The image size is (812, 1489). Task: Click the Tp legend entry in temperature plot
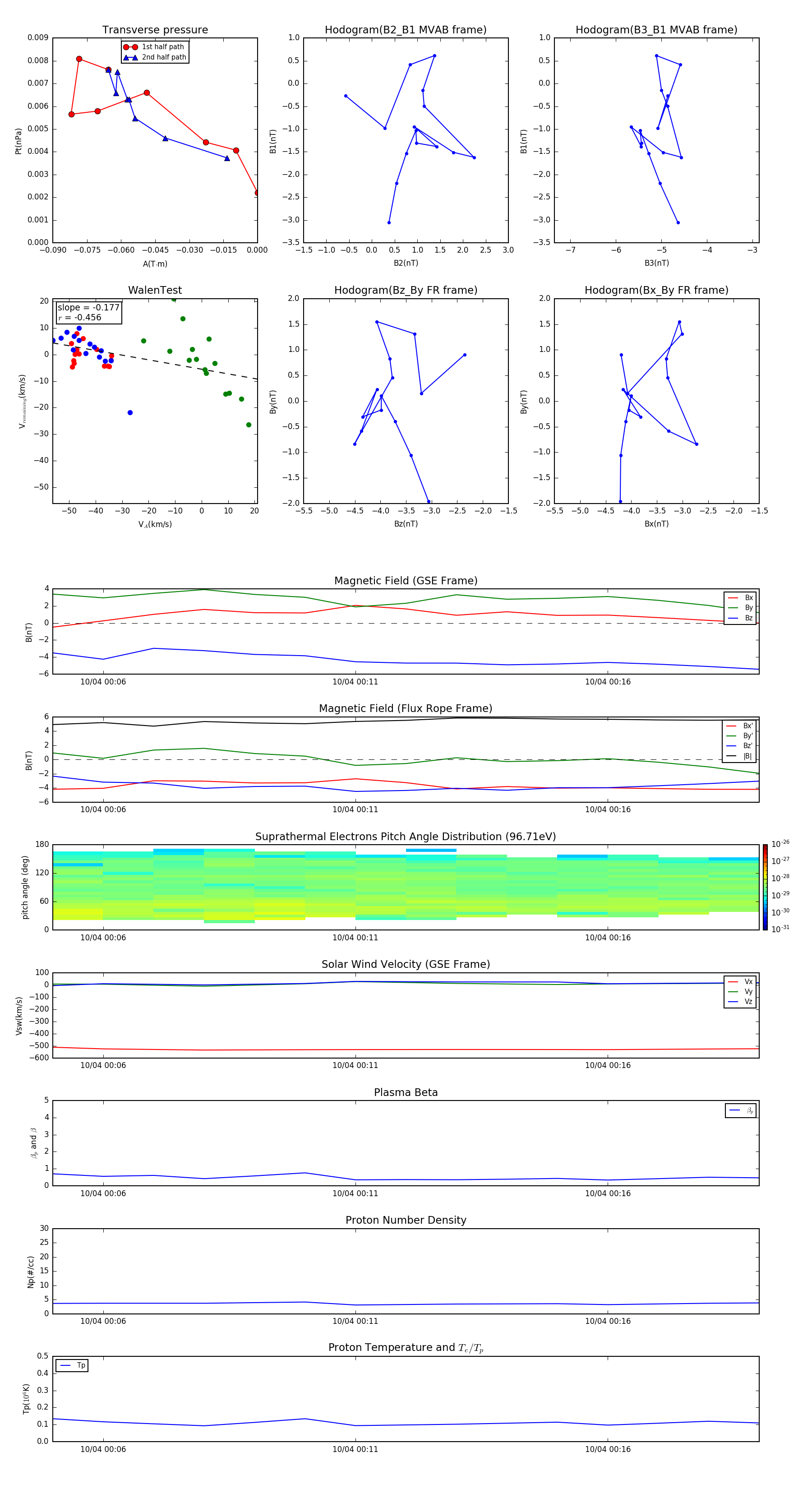click(x=72, y=1365)
